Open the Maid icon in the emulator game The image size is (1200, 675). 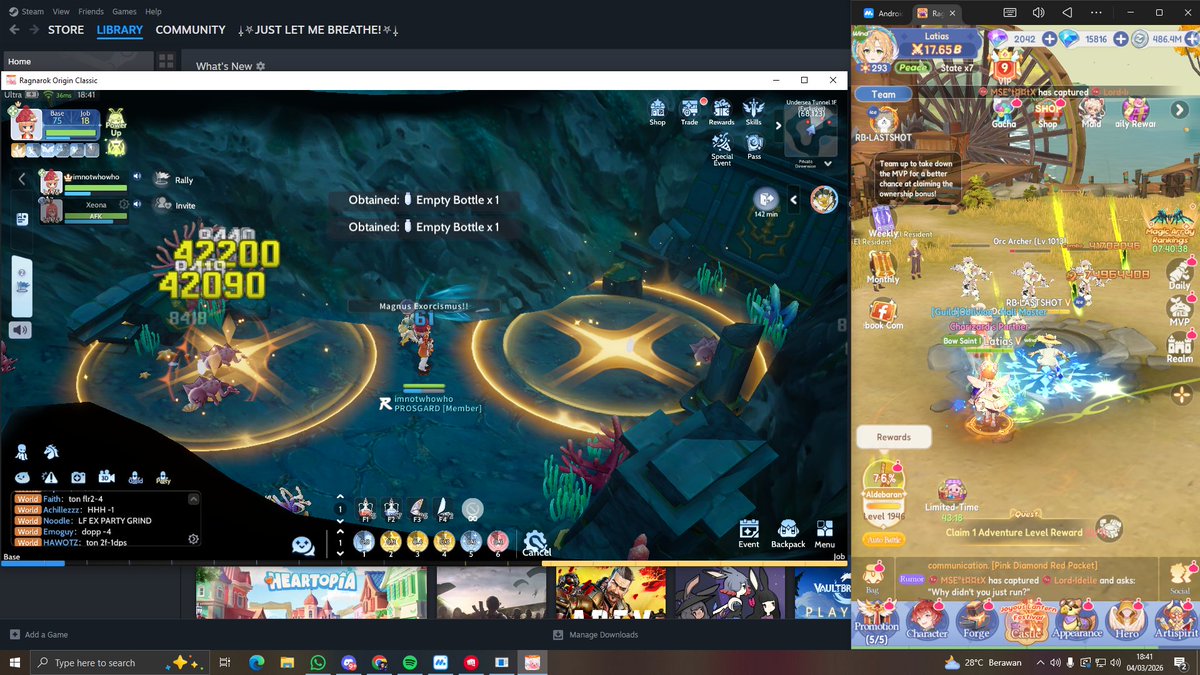coord(1091,112)
